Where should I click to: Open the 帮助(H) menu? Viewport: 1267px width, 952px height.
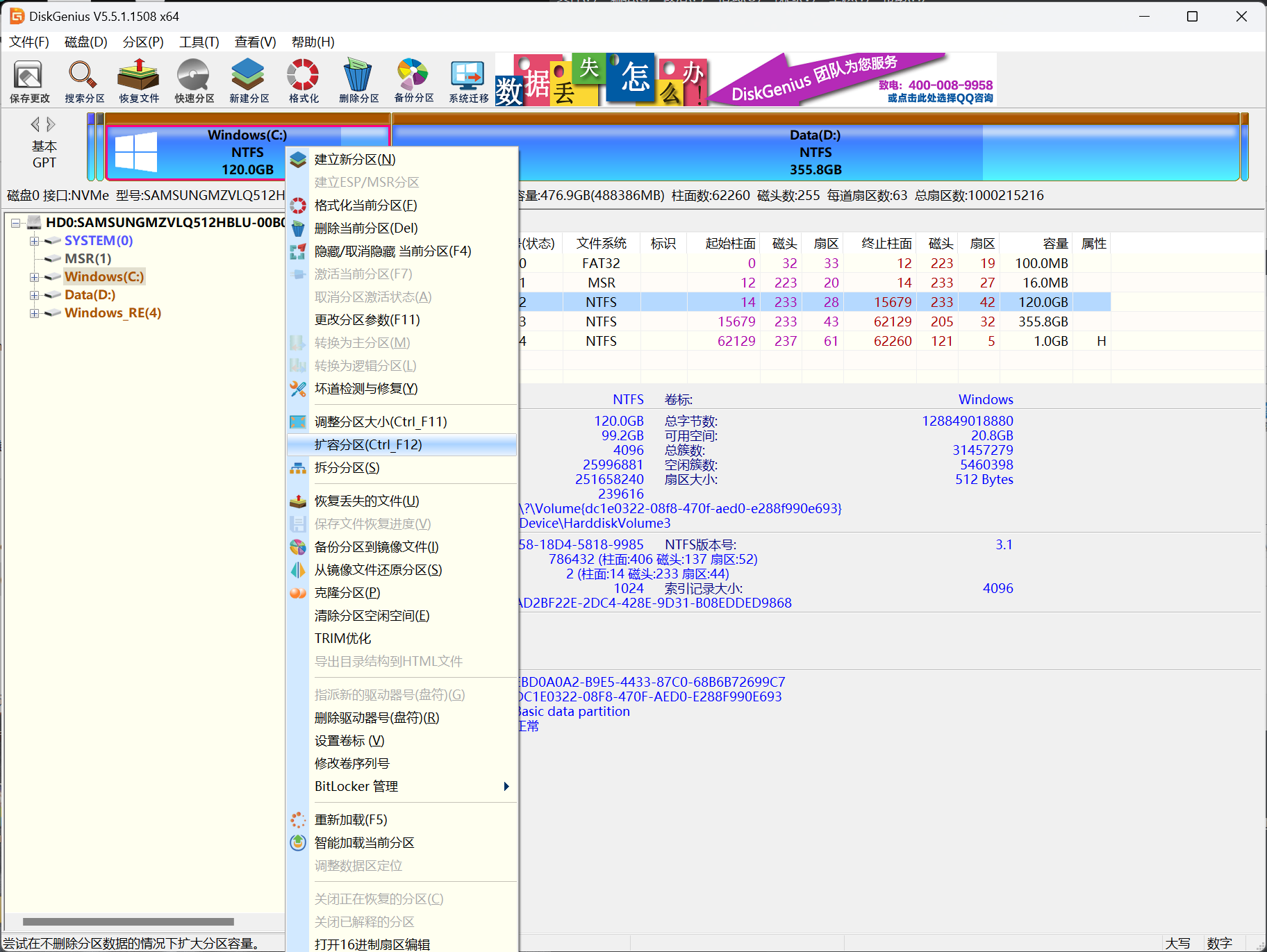(x=313, y=42)
